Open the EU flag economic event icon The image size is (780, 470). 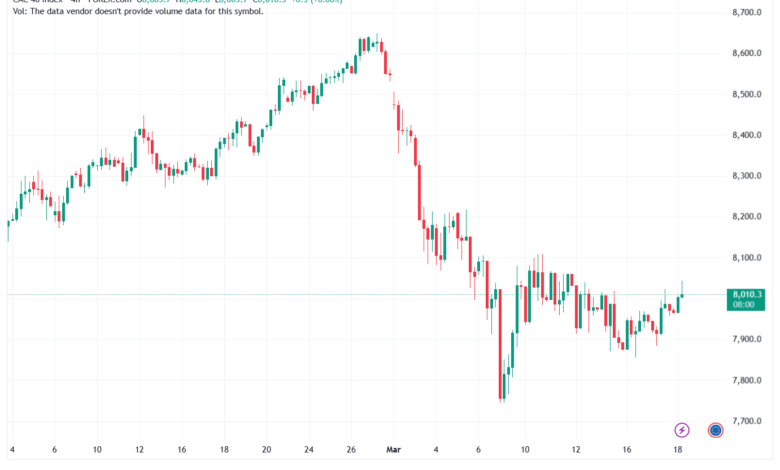pos(716,430)
